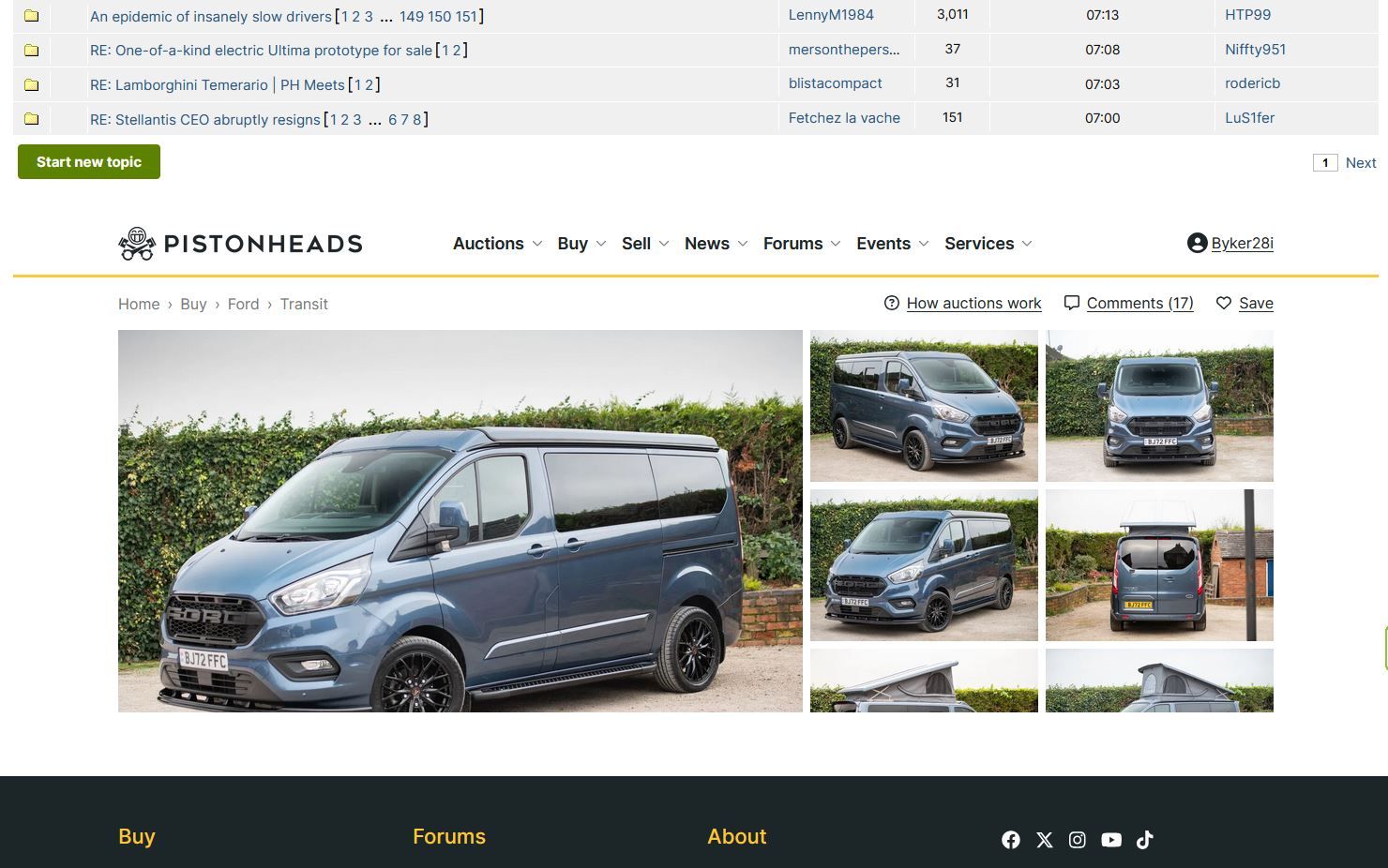Image resolution: width=1388 pixels, height=868 pixels.
Task: Click the PistonHeads logo icon
Action: coord(137,244)
